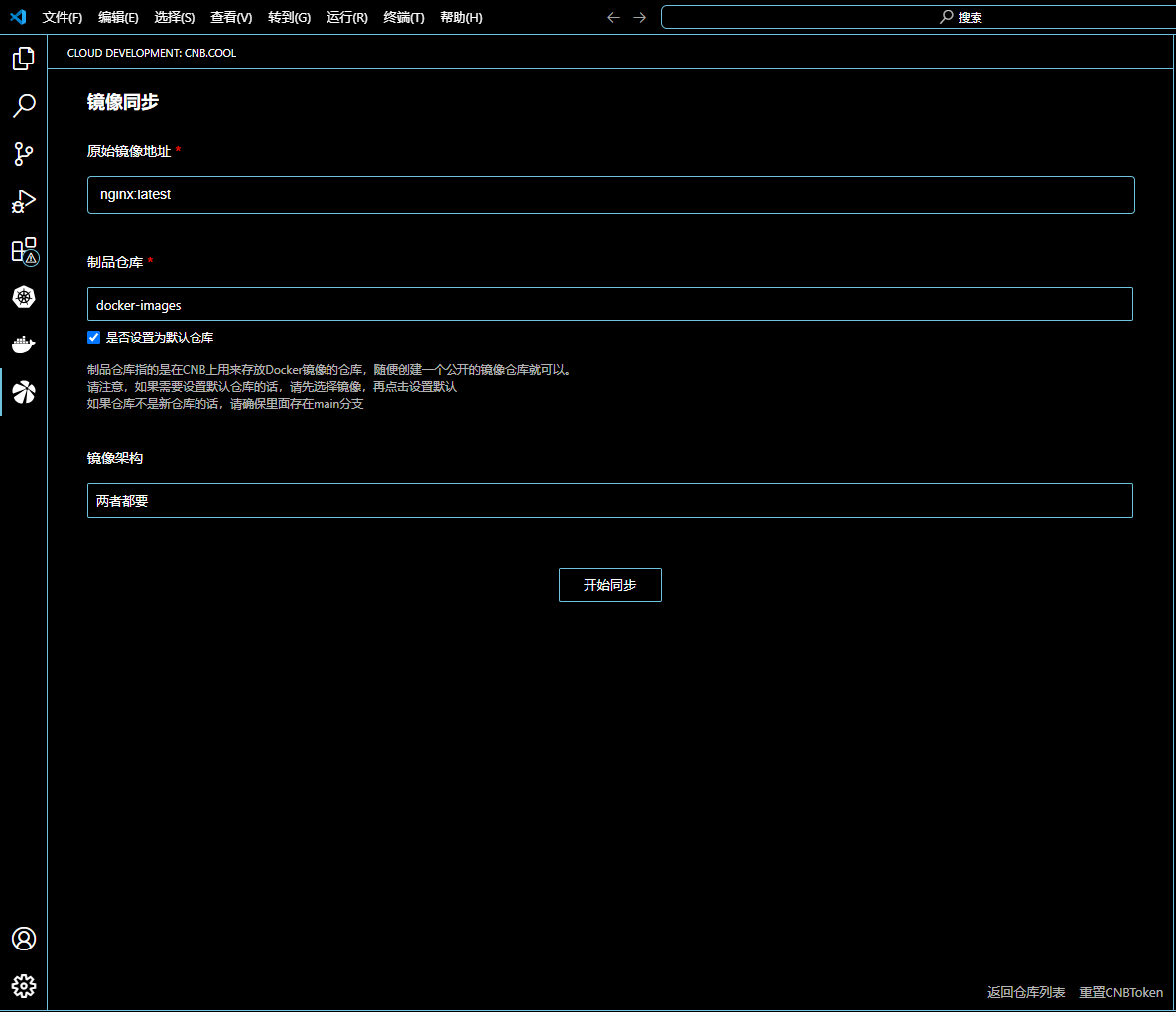
Task: Open the 镜像架构 selector showing 两者都要
Action: tap(609, 500)
